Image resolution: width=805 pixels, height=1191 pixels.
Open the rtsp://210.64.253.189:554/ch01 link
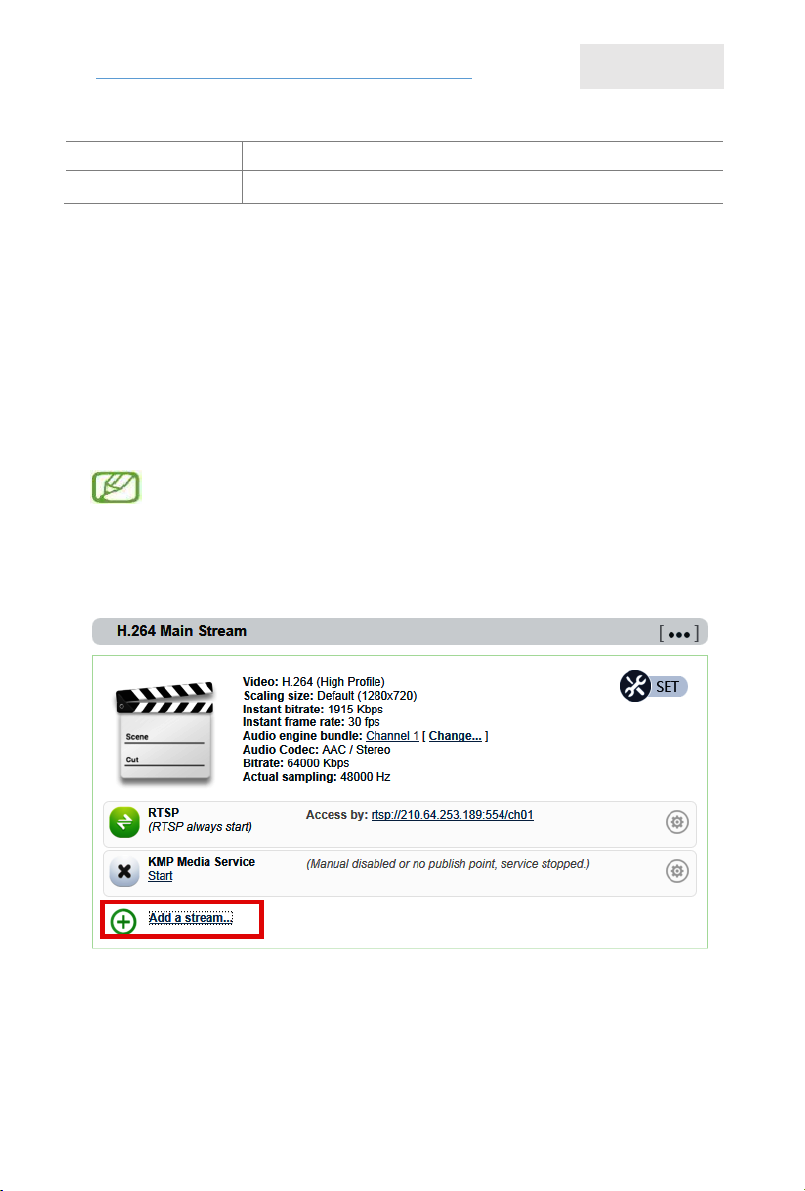click(453, 814)
